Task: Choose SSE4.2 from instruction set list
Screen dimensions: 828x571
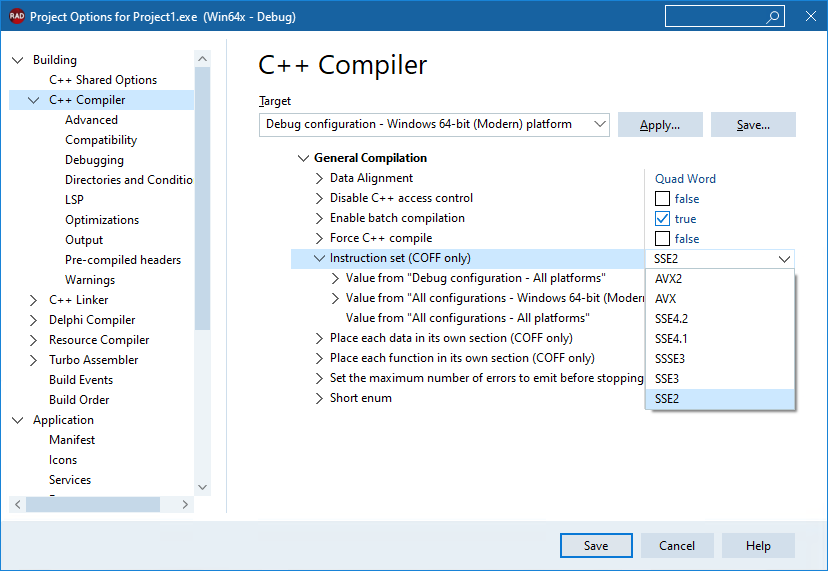Action: (720, 319)
